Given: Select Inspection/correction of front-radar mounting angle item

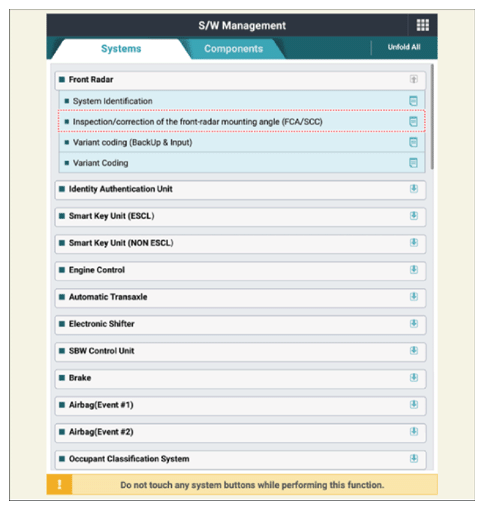Looking at the screenshot, I should point(242,121).
